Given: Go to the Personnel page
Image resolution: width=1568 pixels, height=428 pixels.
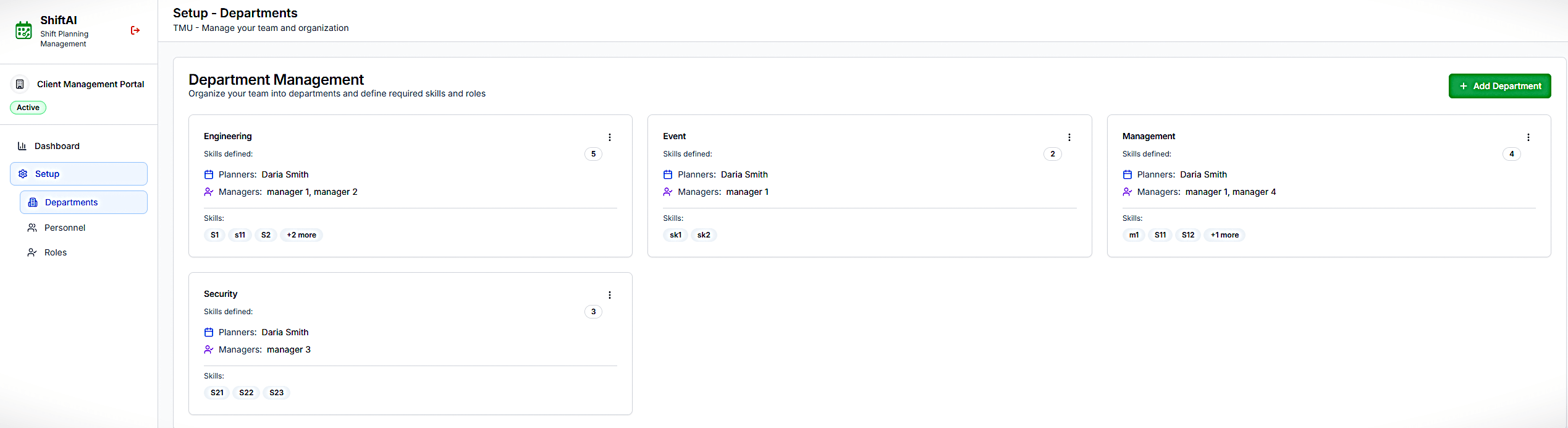Looking at the screenshot, I should tap(65, 228).
